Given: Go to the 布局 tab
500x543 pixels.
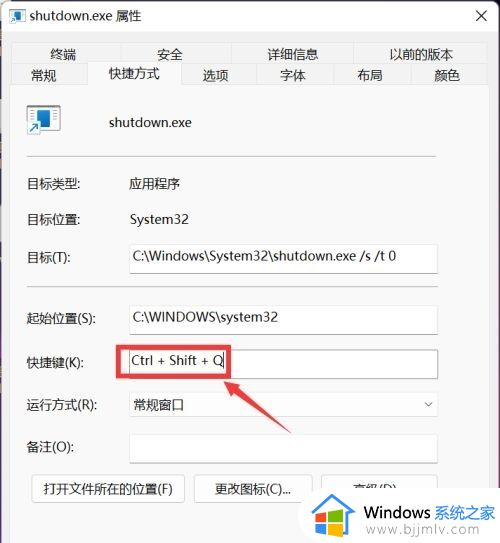Looking at the screenshot, I should [370, 75].
